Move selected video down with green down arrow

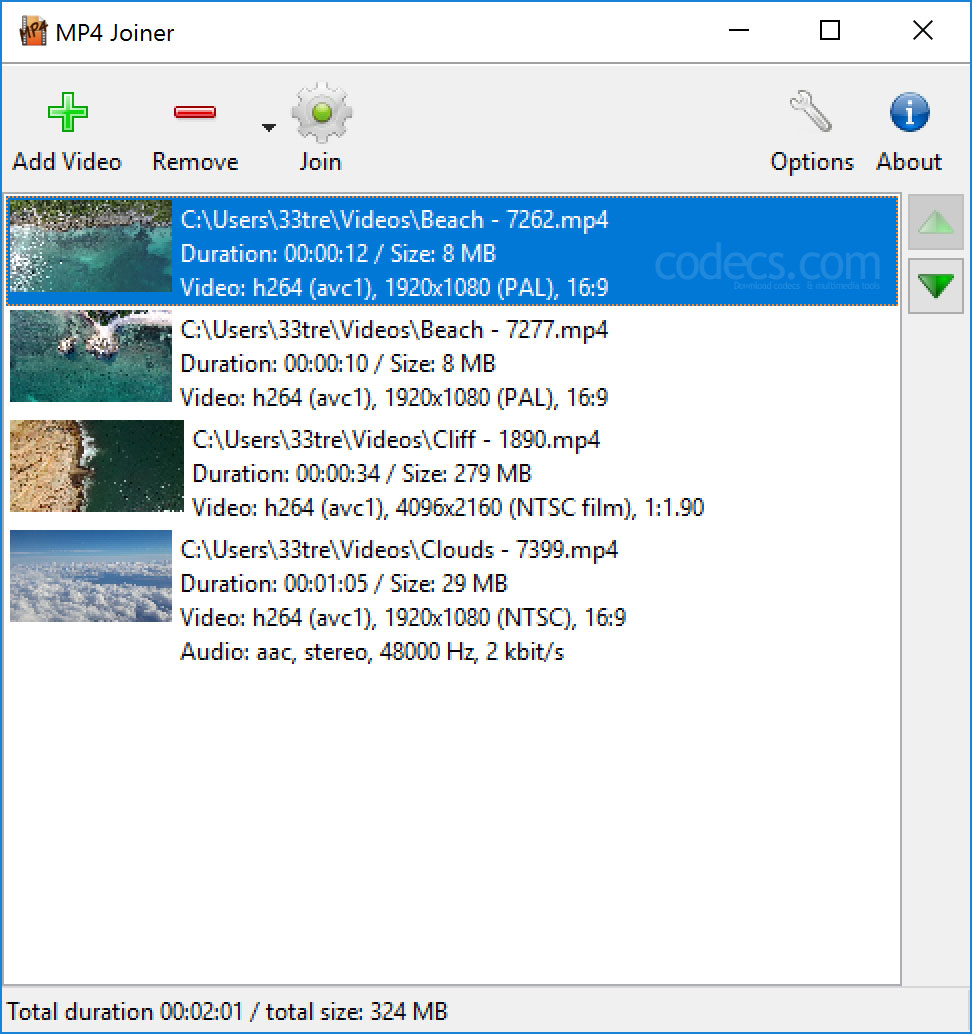pos(935,286)
